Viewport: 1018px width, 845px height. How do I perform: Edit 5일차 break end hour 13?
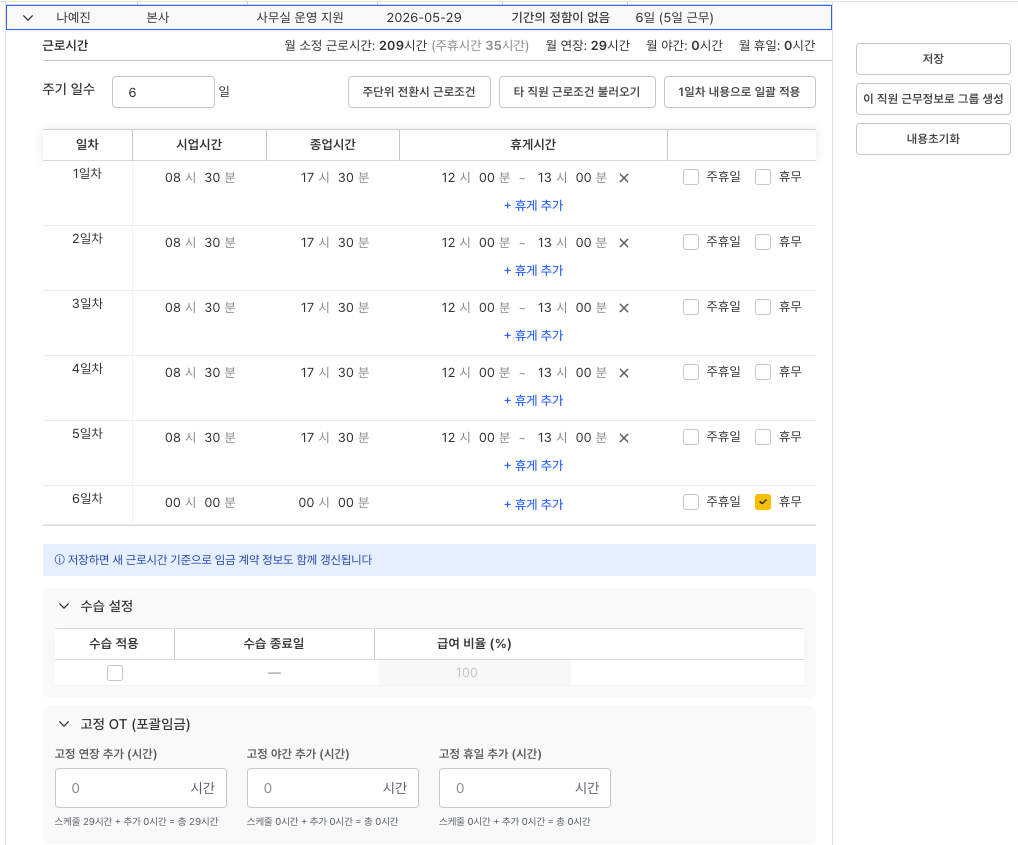(x=545, y=438)
